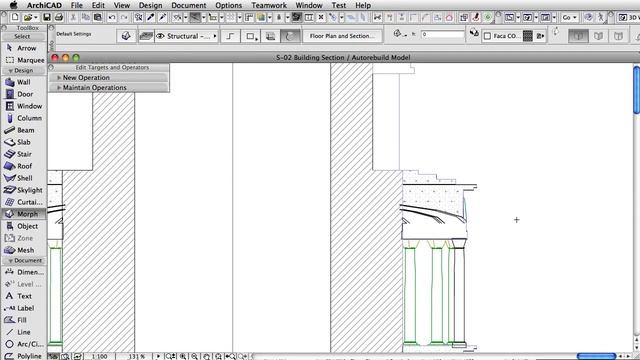Toggle the third book-shaped geometry method button
The width and height of the screenshot is (640, 360).
618,36
